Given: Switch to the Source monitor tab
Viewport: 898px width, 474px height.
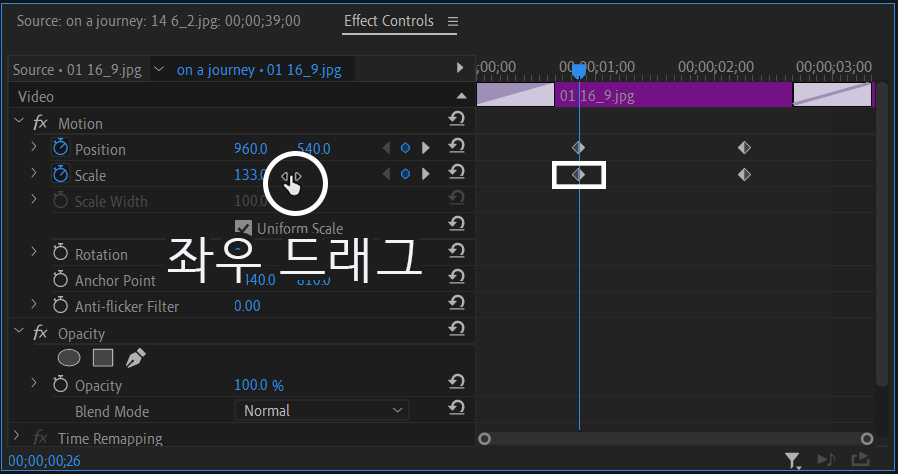Looking at the screenshot, I should coord(159,21).
